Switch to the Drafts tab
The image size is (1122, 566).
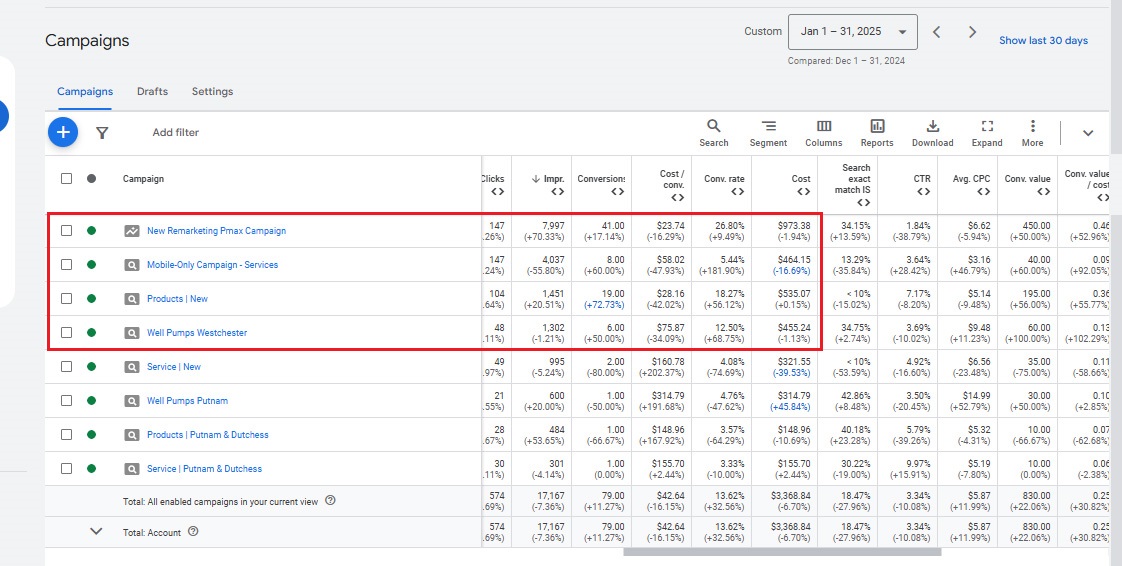point(152,92)
